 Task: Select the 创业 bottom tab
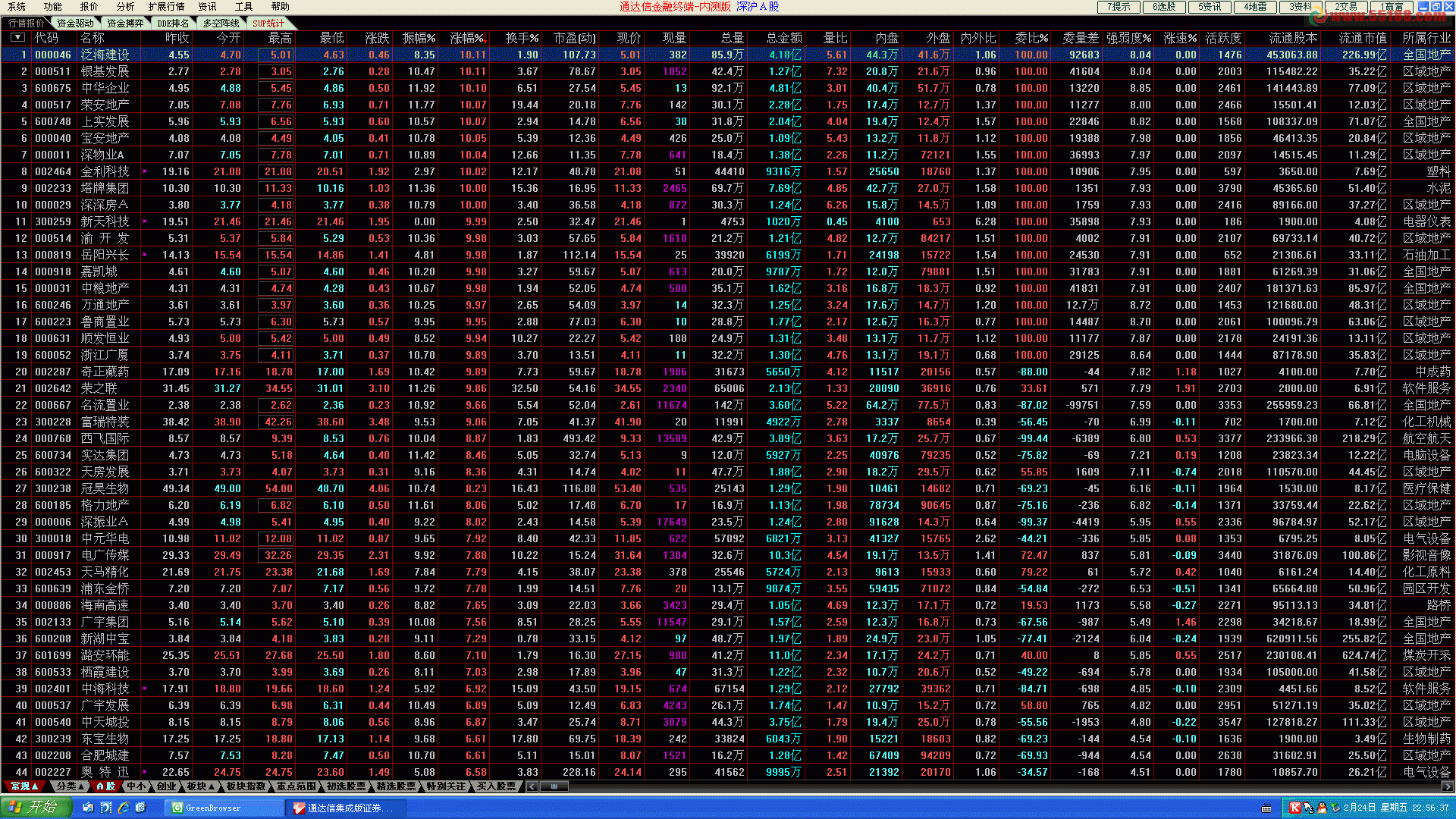click(167, 786)
